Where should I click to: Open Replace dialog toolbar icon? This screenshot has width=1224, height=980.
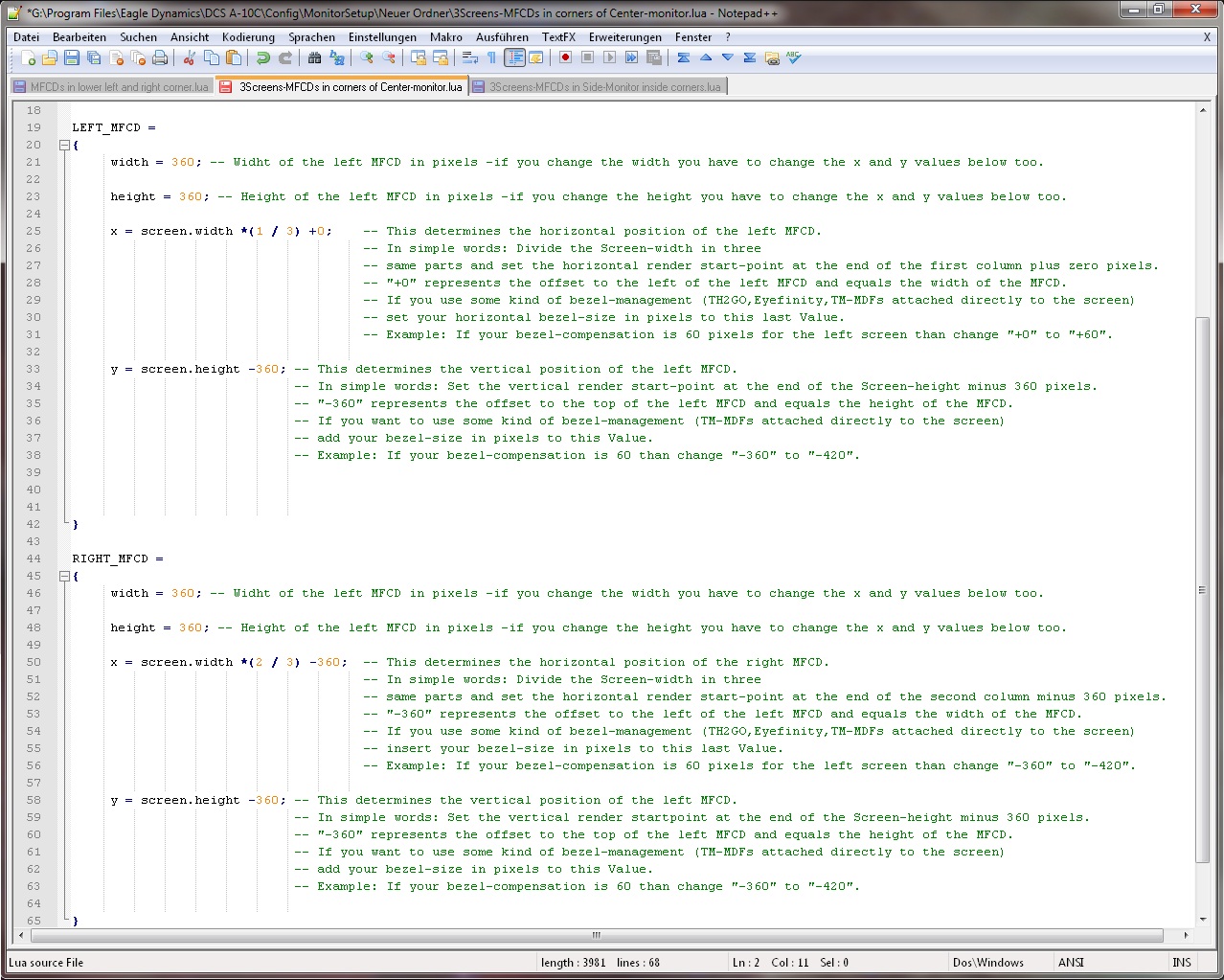coord(337,57)
